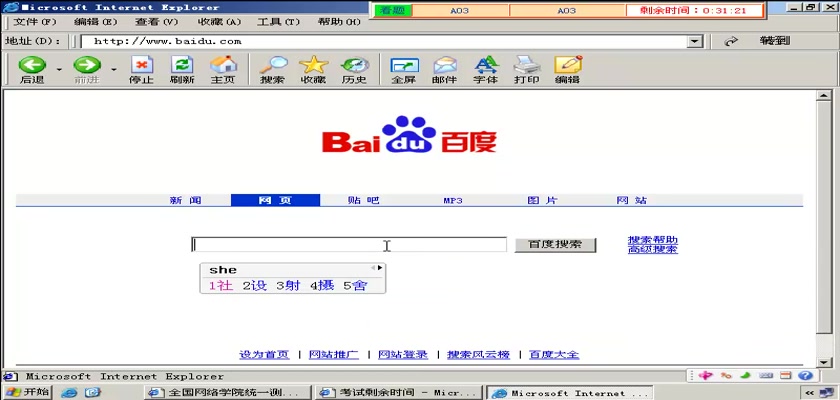
Task: Open the IME soft keyboard icon
Action: click(x=766, y=376)
